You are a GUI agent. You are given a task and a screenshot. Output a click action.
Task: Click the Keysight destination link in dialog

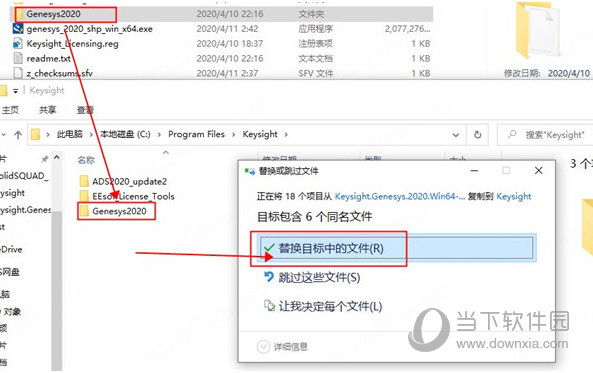(514, 196)
